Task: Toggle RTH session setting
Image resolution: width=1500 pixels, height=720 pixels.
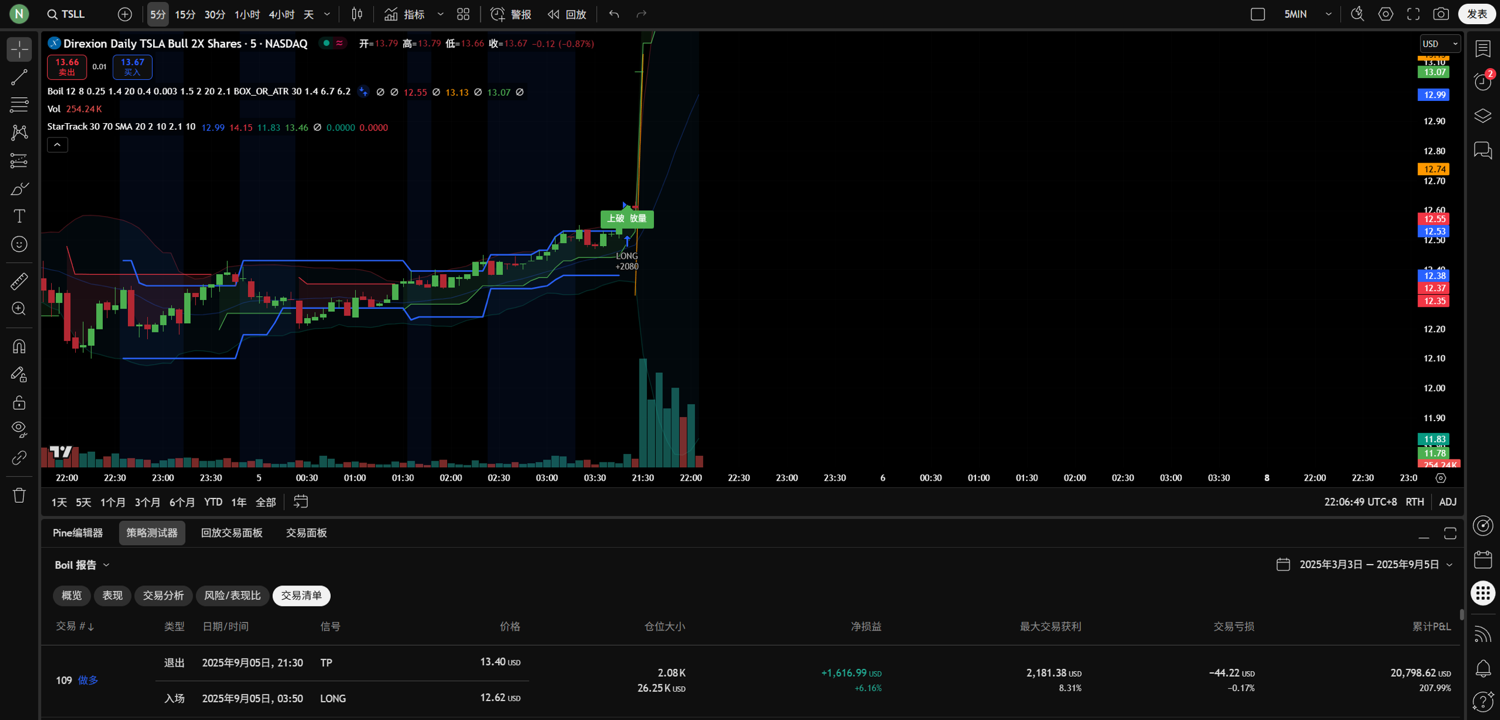Action: click(x=1414, y=502)
